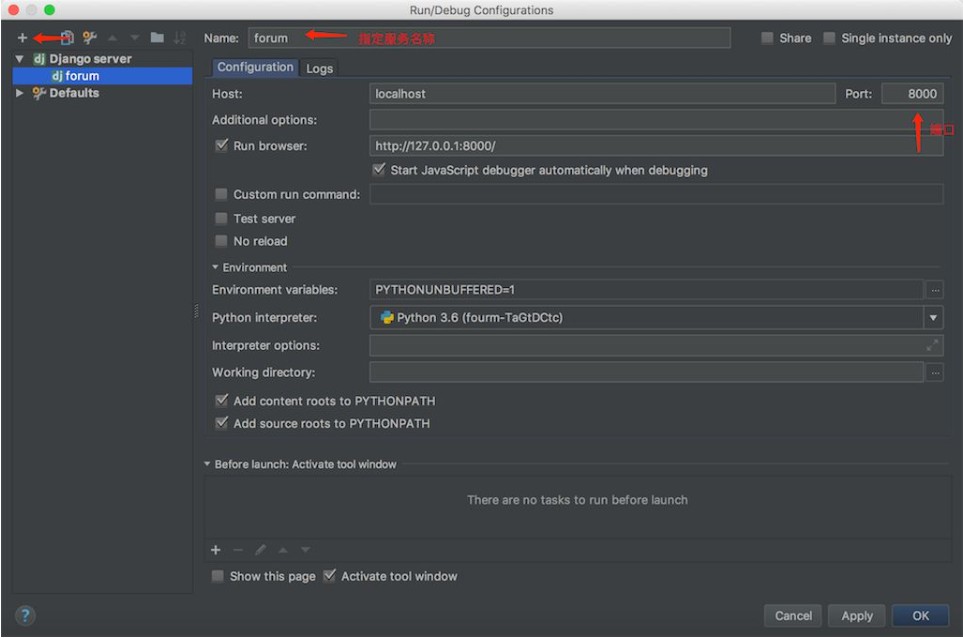The width and height of the screenshot is (963, 638).
Task: Expand the Interpreter options field
Action: click(x=932, y=345)
